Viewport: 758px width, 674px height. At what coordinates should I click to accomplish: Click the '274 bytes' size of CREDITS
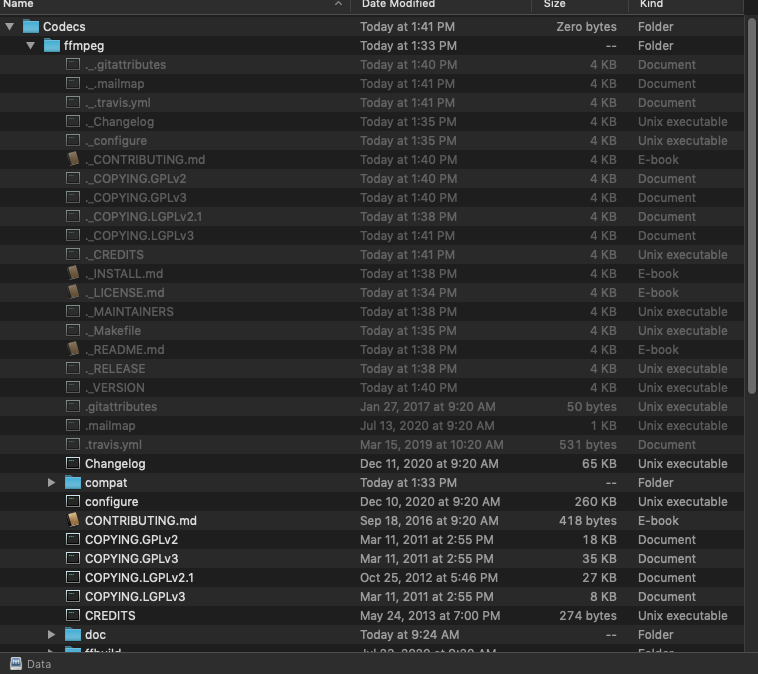pyautogui.click(x=588, y=615)
